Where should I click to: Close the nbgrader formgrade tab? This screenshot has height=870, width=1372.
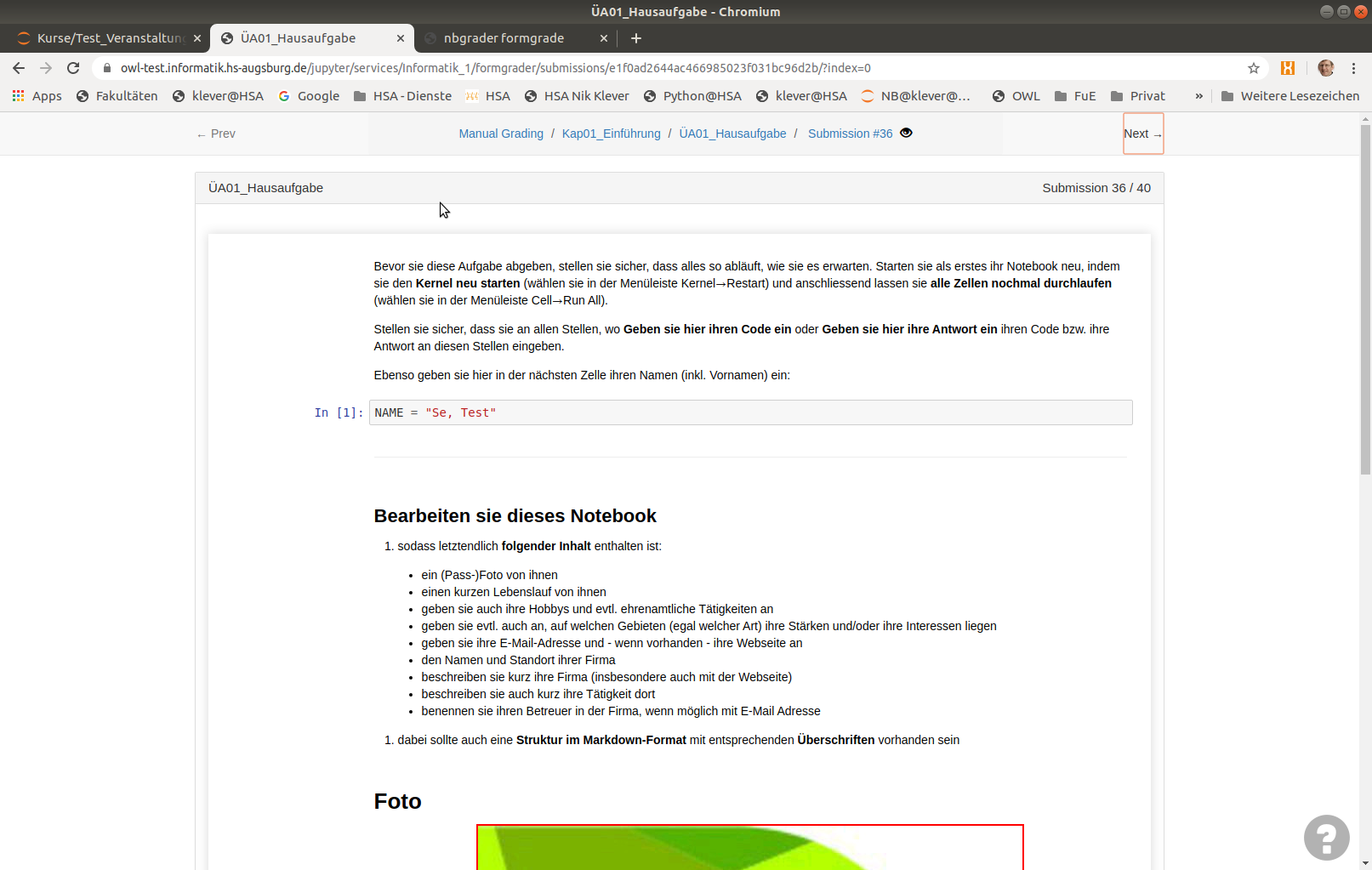(604, 38)
